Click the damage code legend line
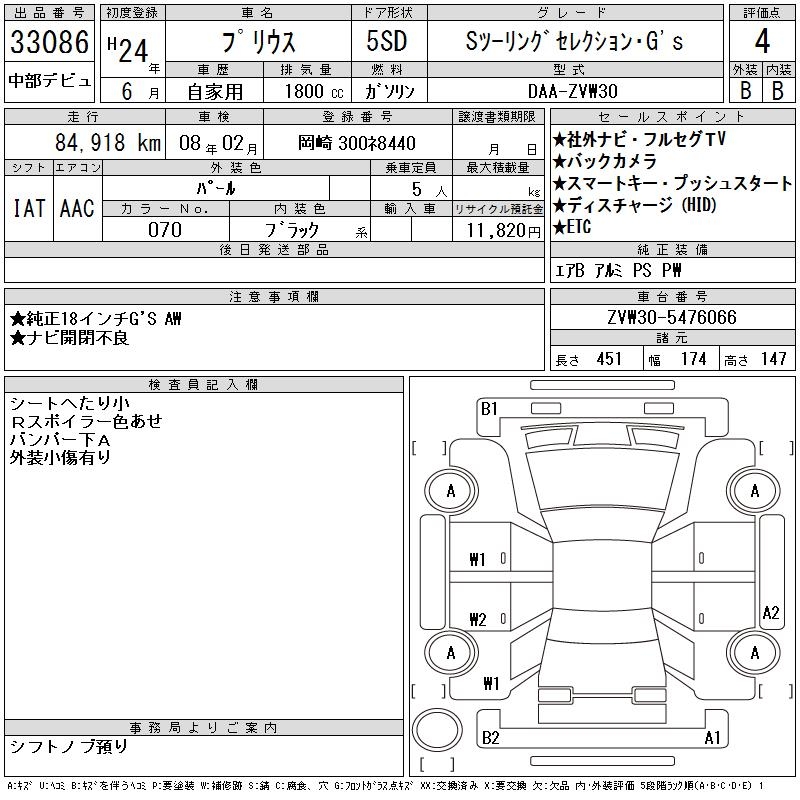 385,787
